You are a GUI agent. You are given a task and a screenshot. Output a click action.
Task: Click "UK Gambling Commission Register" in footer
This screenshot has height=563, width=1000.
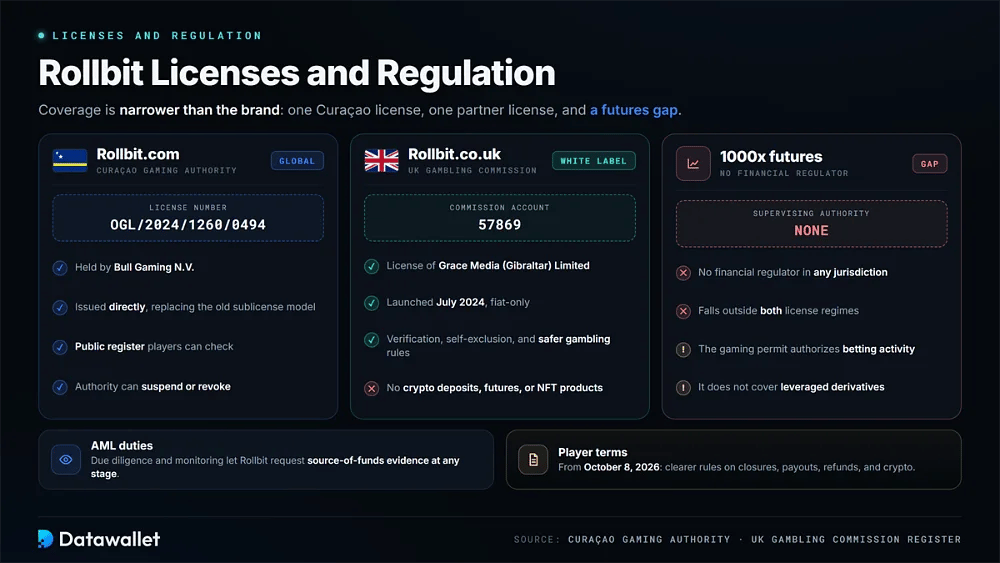(x=856, y=539)
